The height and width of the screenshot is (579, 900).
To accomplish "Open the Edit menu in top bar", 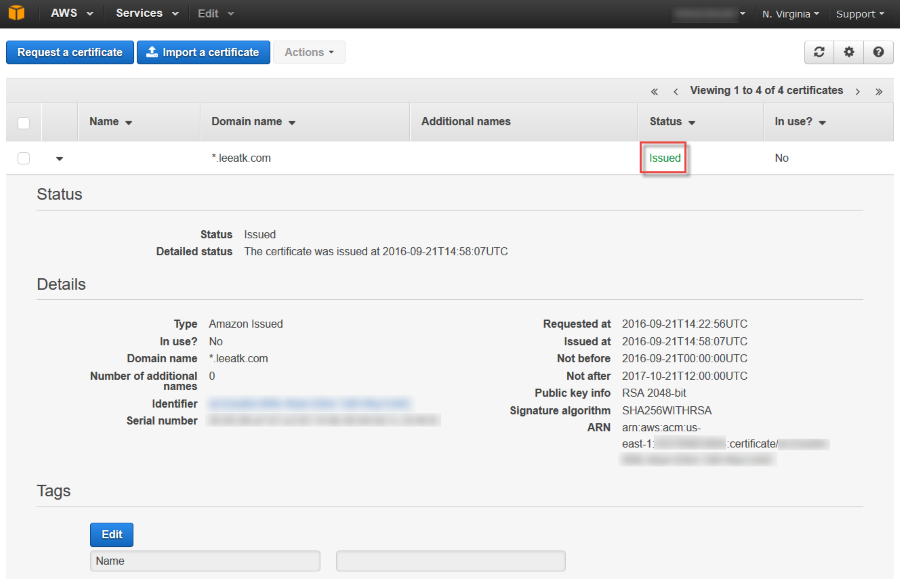I will click(216, 13).
